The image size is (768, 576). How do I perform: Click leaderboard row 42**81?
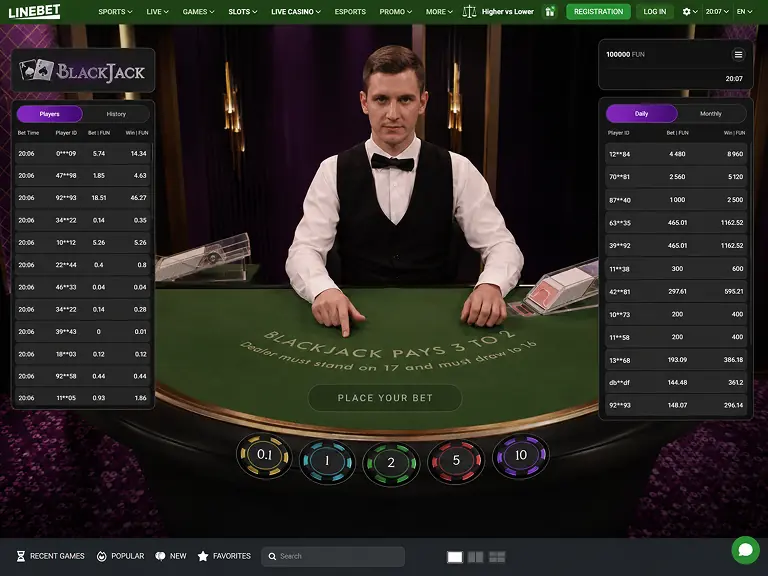(x=676, y=291)
